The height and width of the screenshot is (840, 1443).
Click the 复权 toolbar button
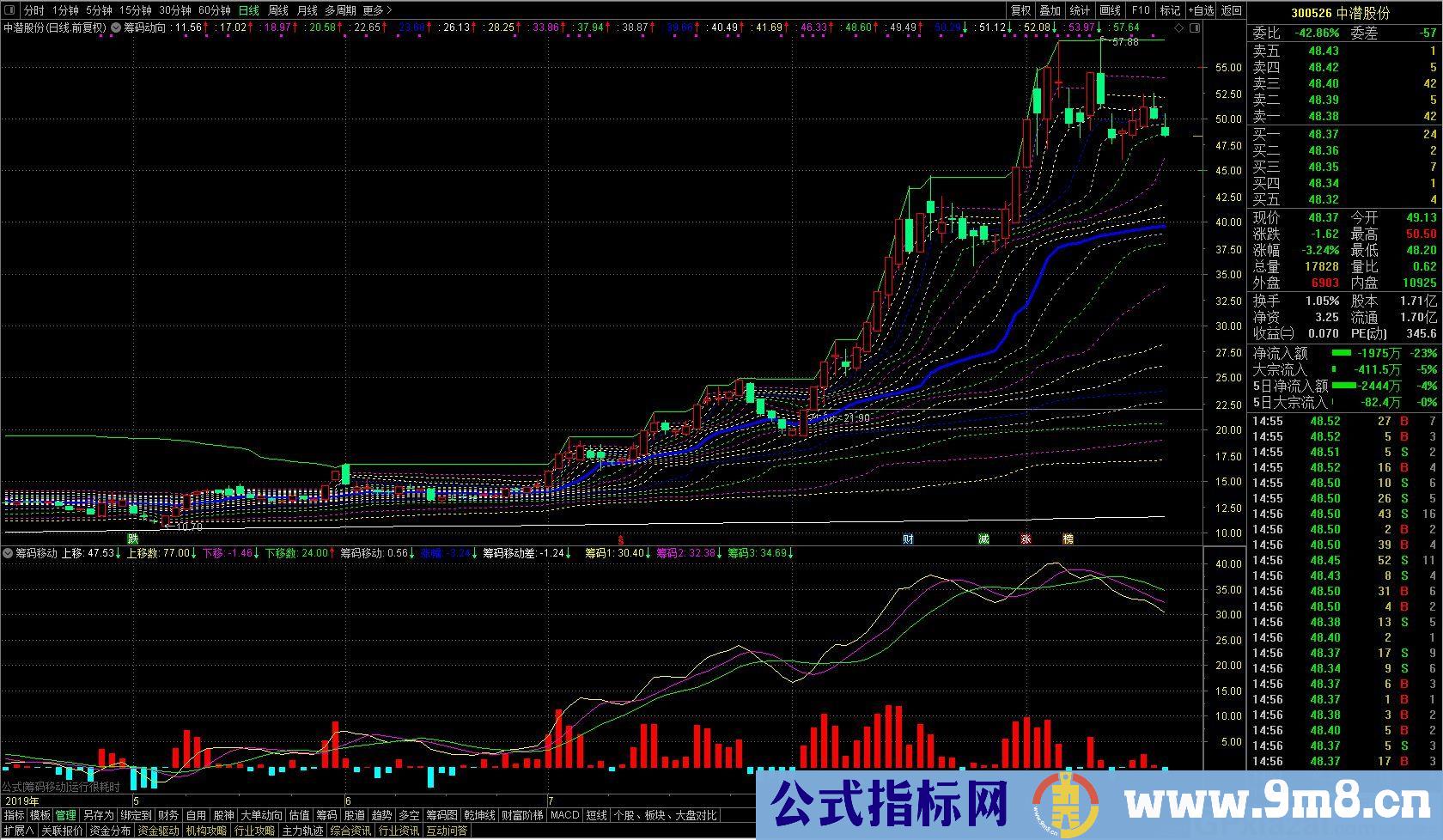pyautogui.click(x=1020, y=10)
